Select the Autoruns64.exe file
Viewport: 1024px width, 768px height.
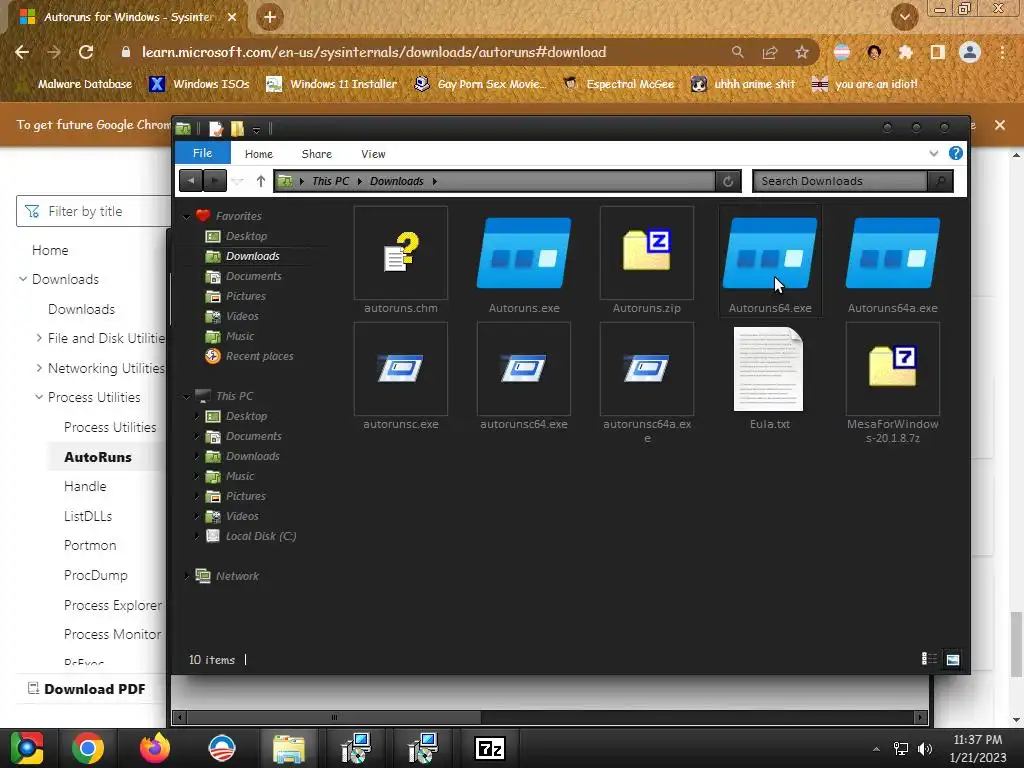tap(769, 261)
